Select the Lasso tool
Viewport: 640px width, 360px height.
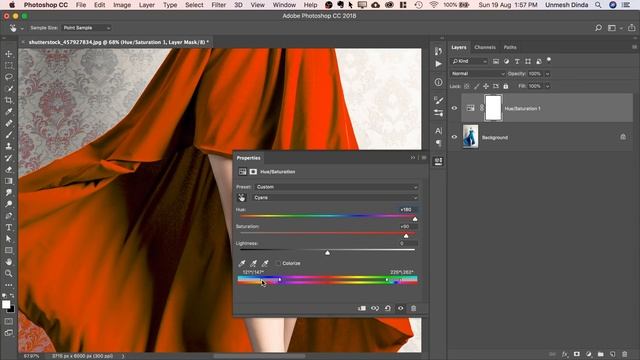[9, 77]
